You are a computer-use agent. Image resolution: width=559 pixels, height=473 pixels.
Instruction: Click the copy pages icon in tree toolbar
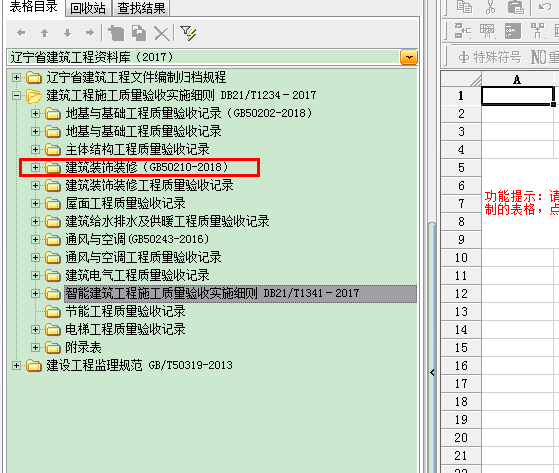[x=139, y=33]
